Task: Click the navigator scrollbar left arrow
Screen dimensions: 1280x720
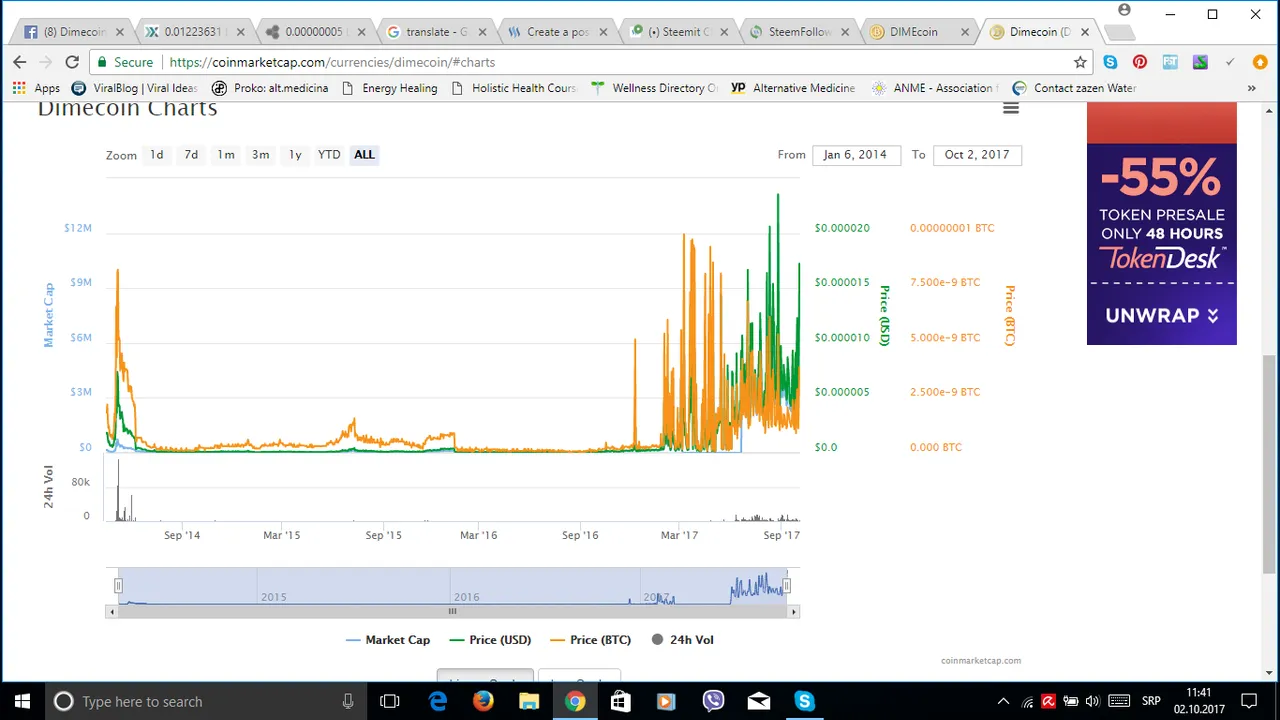Action: (x=111, y=612)
